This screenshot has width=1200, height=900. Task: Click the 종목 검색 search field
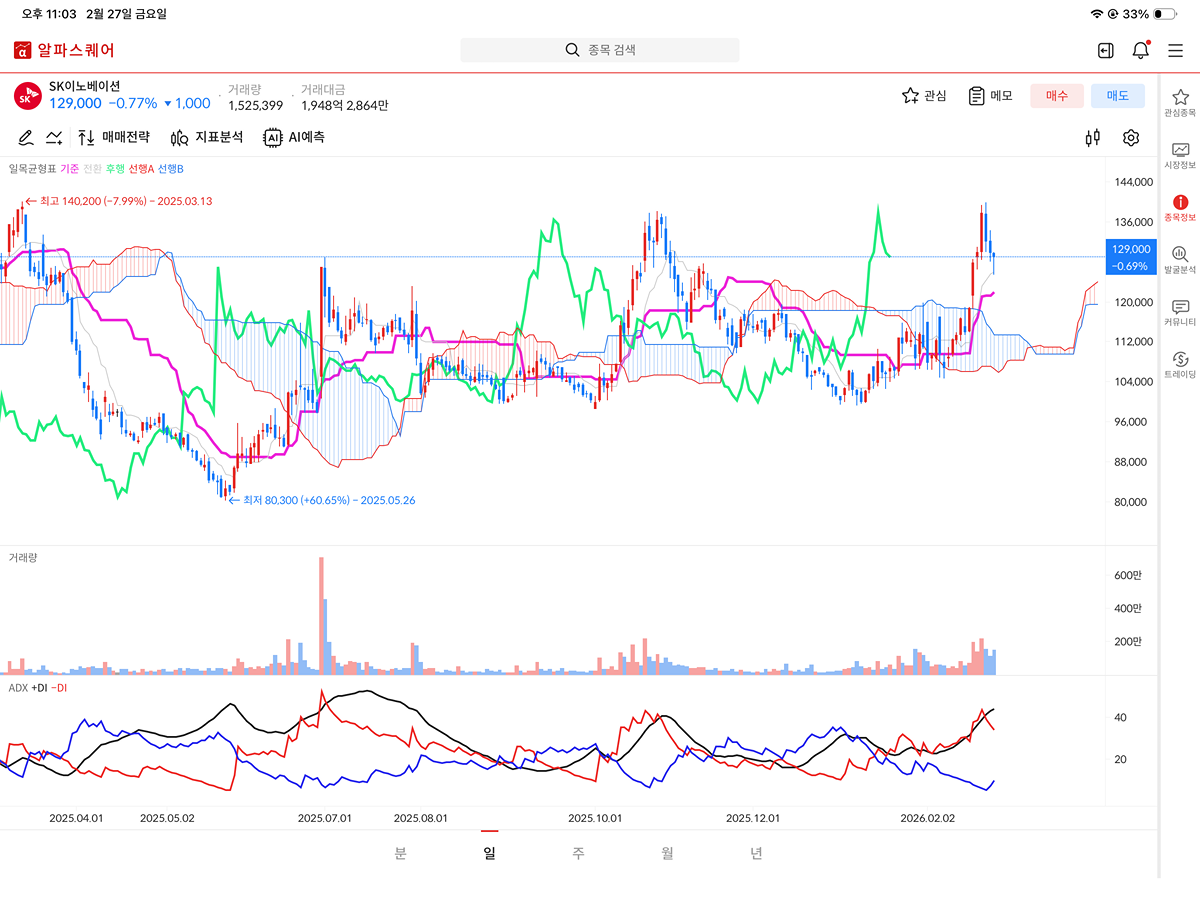tap(600, 50)
